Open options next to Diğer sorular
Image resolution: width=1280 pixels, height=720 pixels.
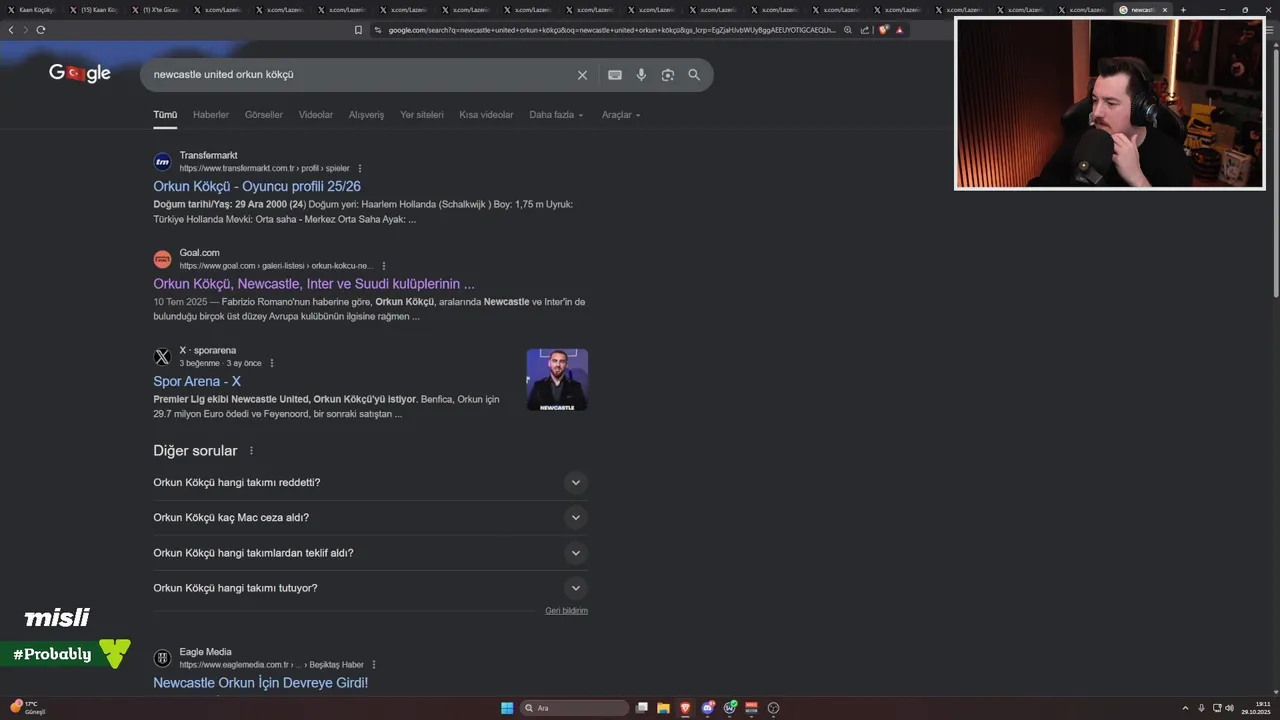click(x=251, y=451)
